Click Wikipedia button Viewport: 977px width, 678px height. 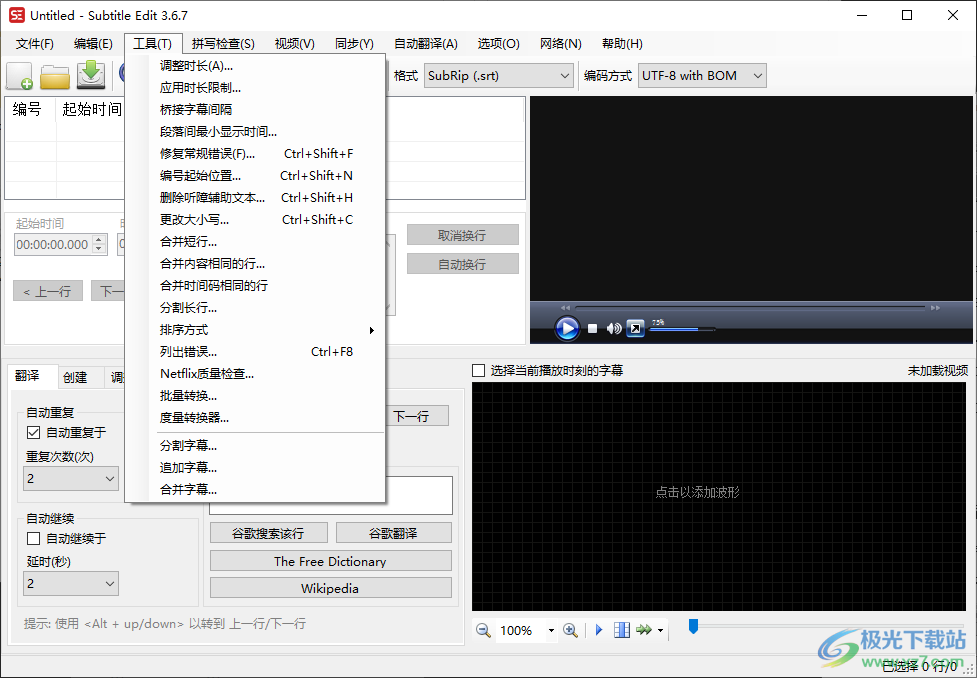point(331,589)
